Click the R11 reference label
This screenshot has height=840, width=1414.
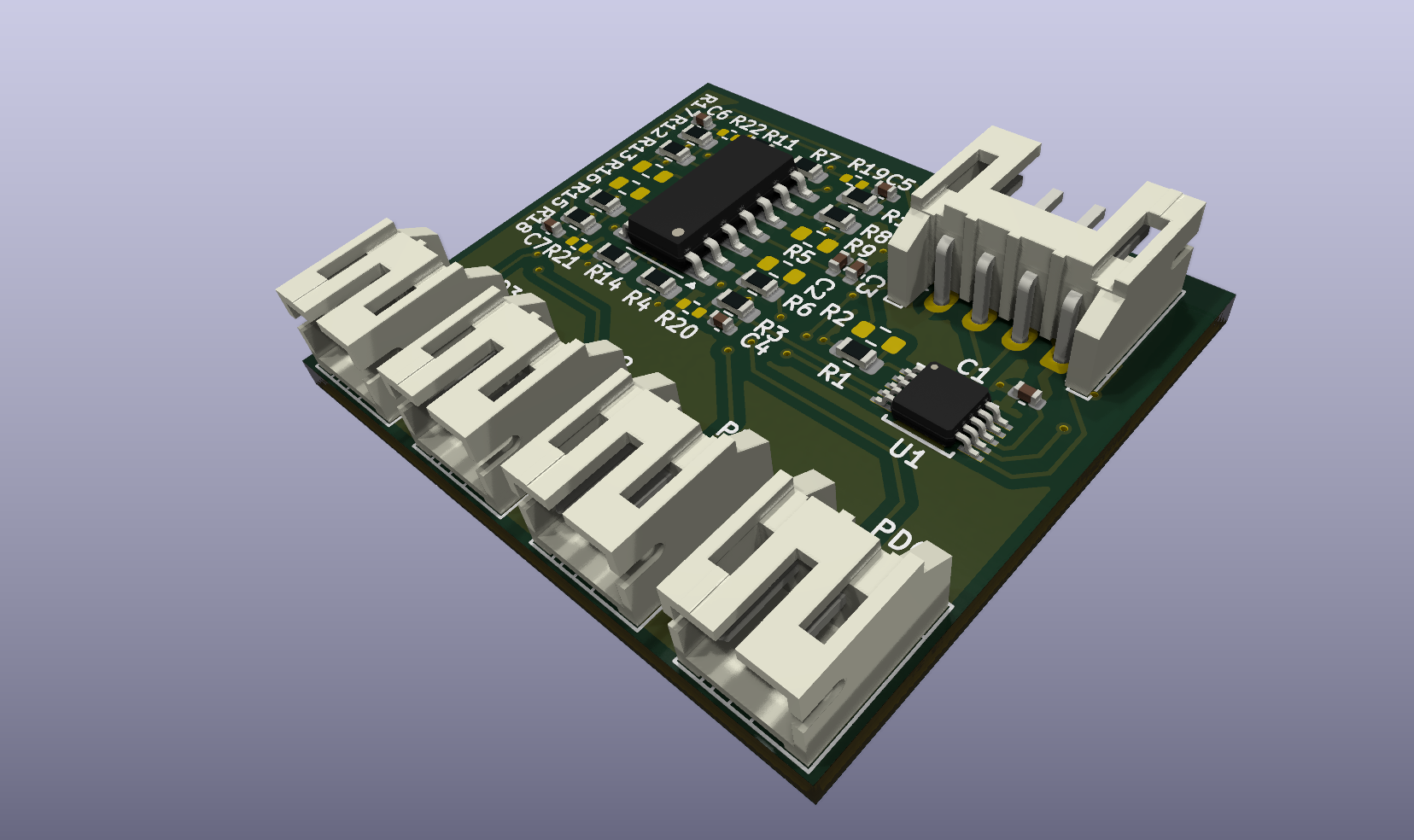coord(780,139)
